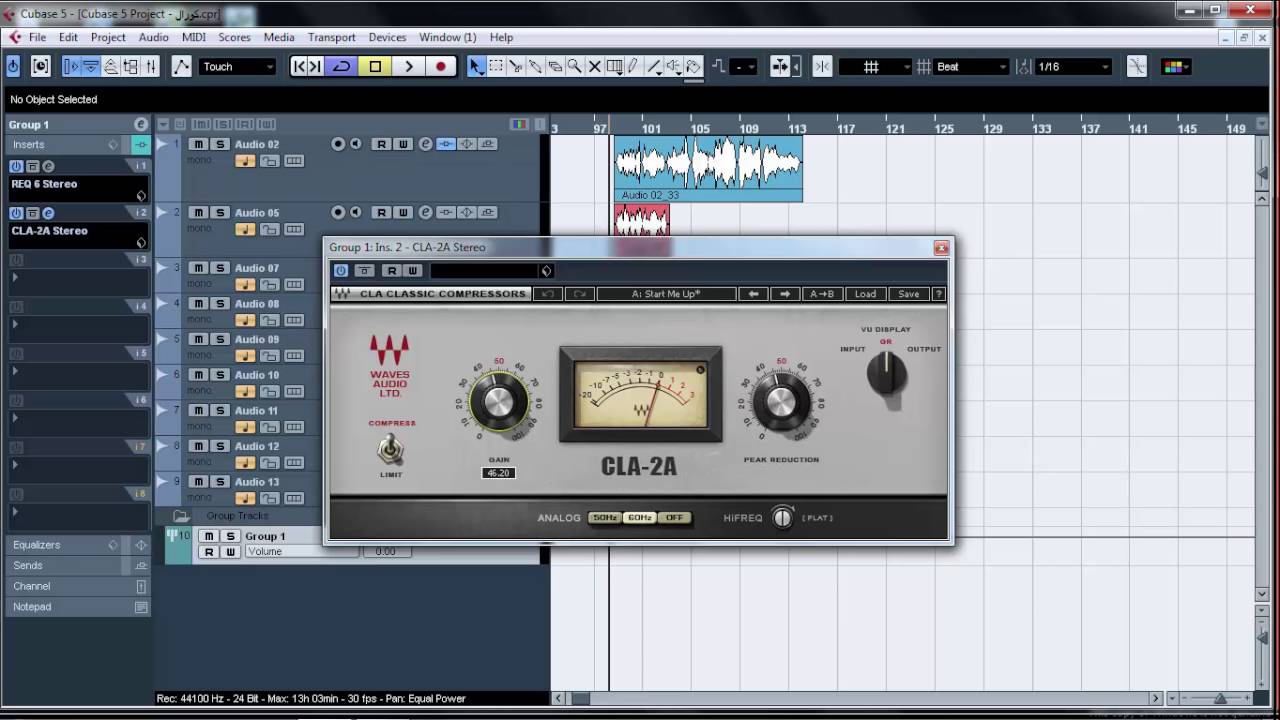The image size is (1280, 720).
Task: Solo the Audio 05 track
Action: click(219, 213)
